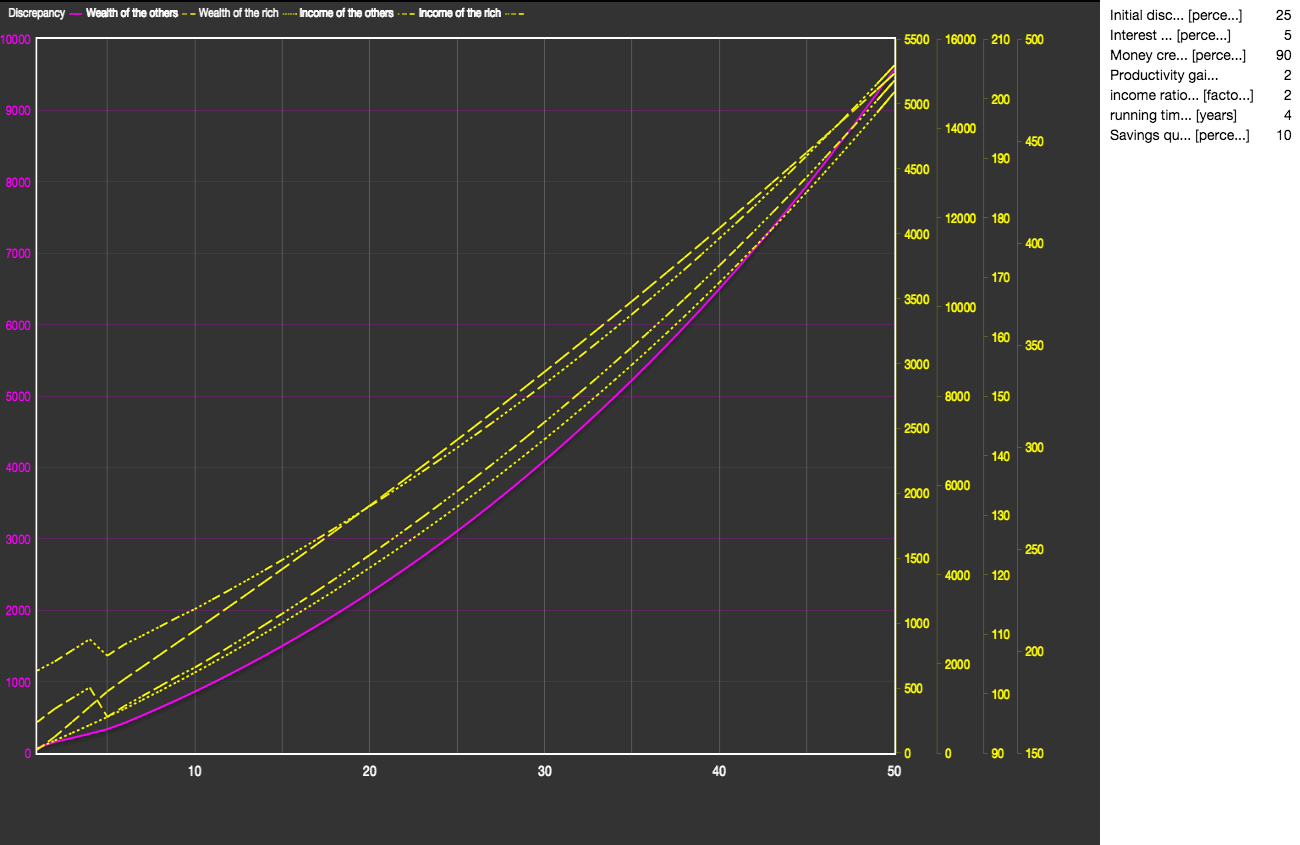This screenshot has height=845, width=1300.
Task: Select the Income of the rich legend entry
Action: 459,13
